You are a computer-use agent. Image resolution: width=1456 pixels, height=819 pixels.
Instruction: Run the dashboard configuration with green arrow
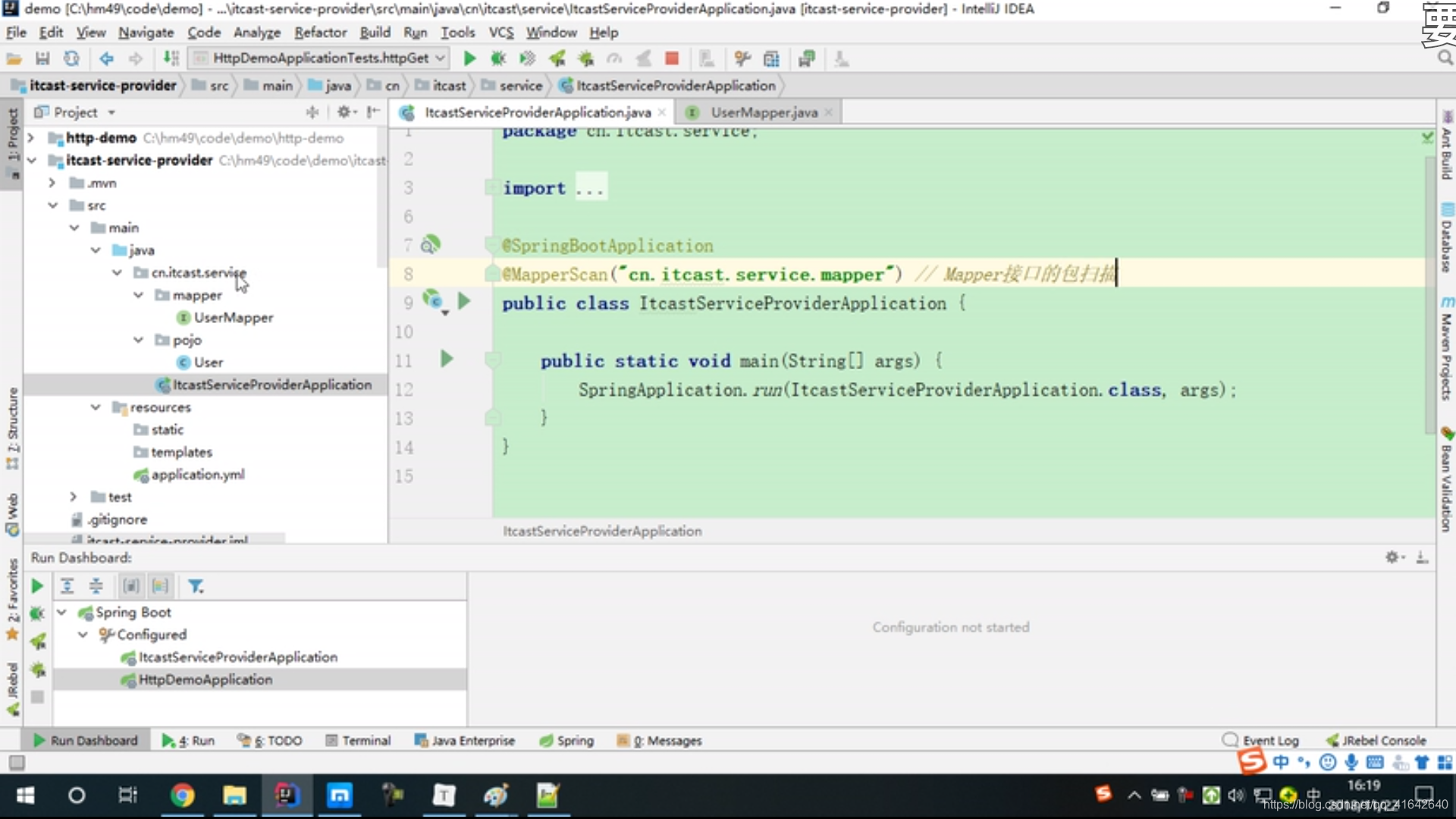point(37,586)
